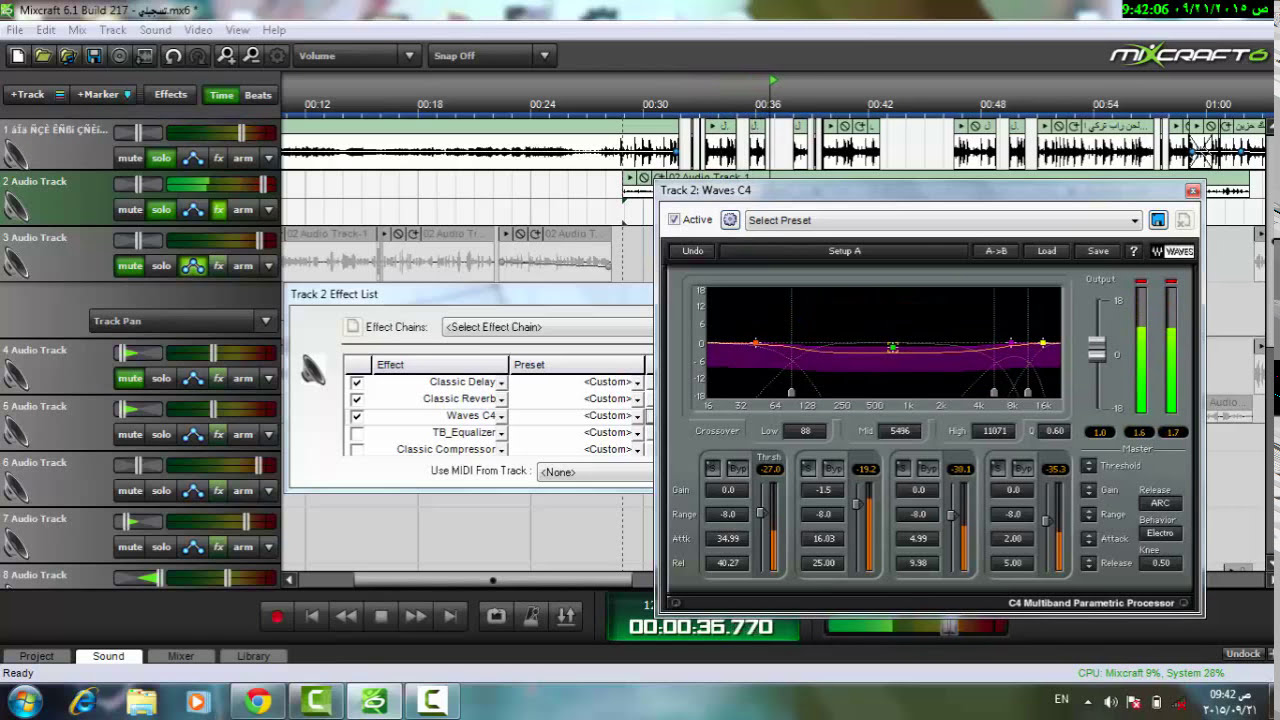1280x720 pixels.
Task: Toggle loop mode icon in transport
Action: [x=496, y=617]
